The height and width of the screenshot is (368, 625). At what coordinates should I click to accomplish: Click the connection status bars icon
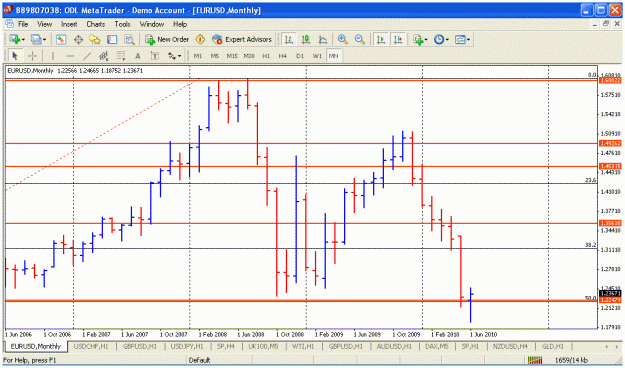click(x=535, y=360)
